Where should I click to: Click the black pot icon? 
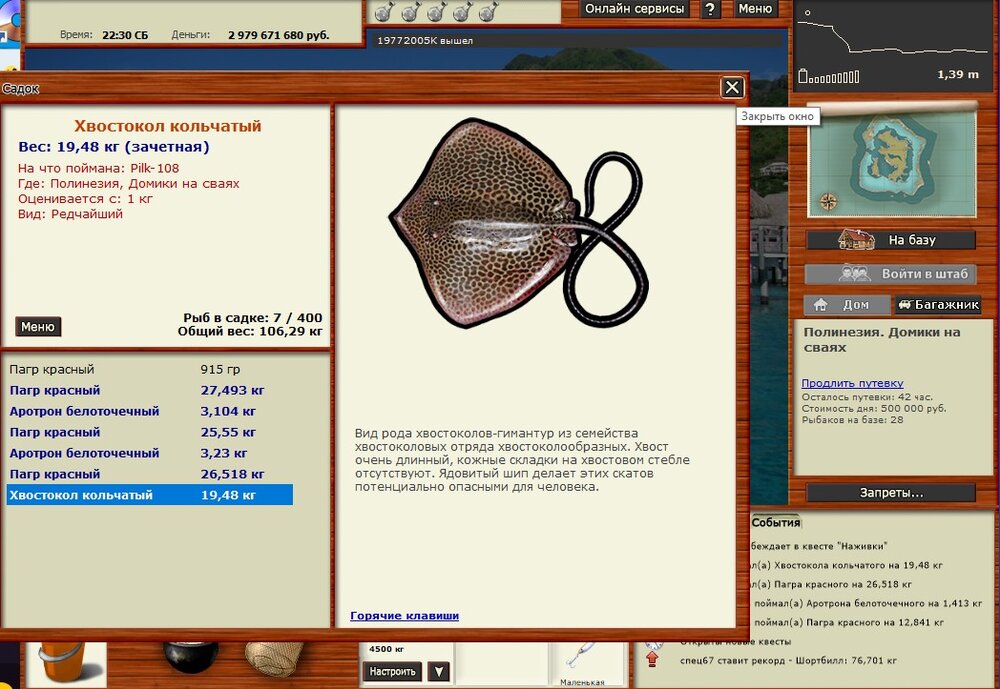tap(190, 656)
